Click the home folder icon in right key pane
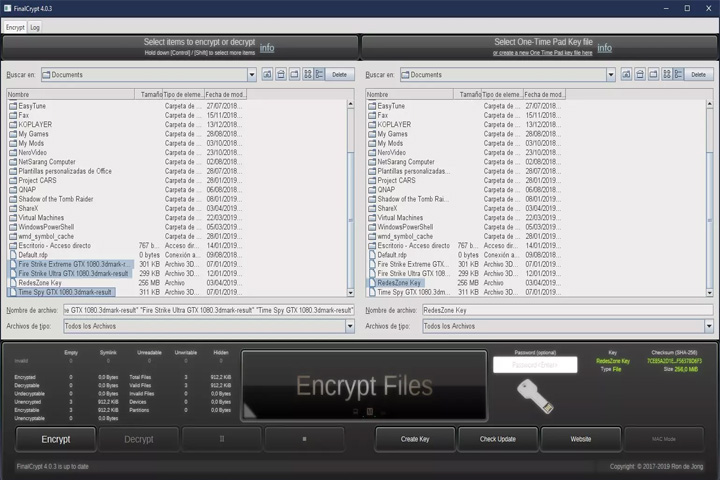 click(640, 74)
